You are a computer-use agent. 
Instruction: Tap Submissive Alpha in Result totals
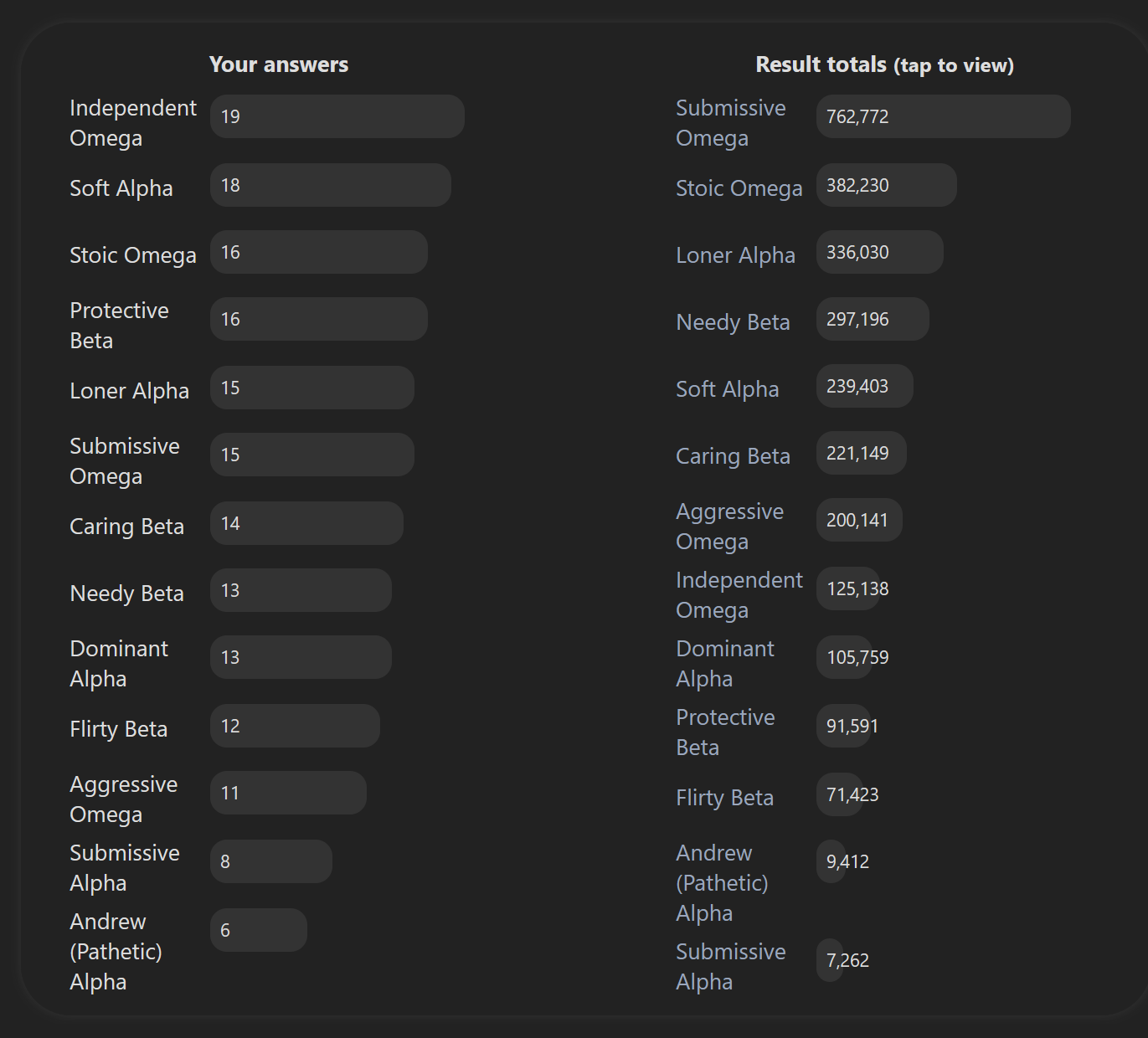730,967
